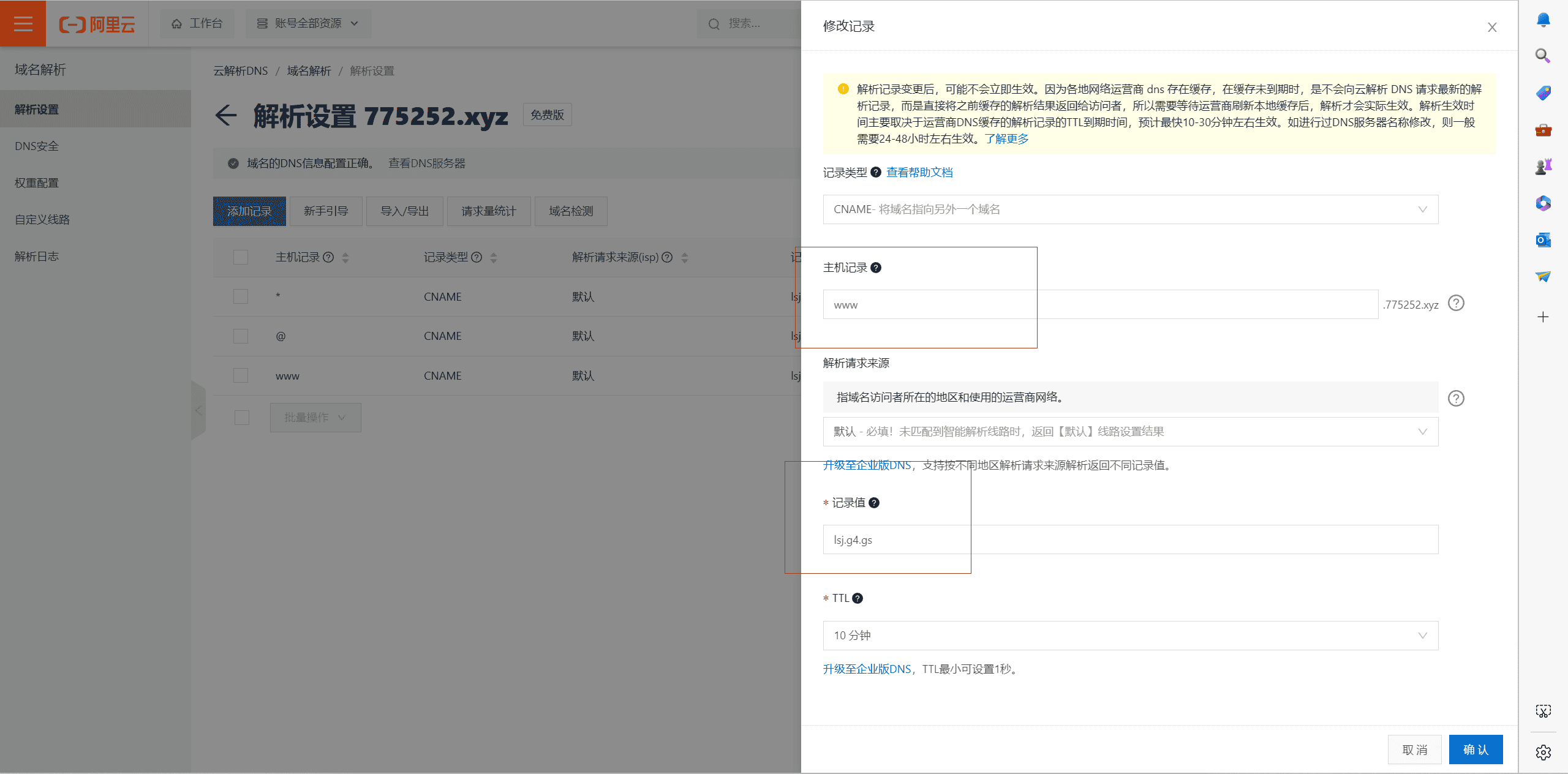Click the search magnifier in top bar

pos(714,24)
